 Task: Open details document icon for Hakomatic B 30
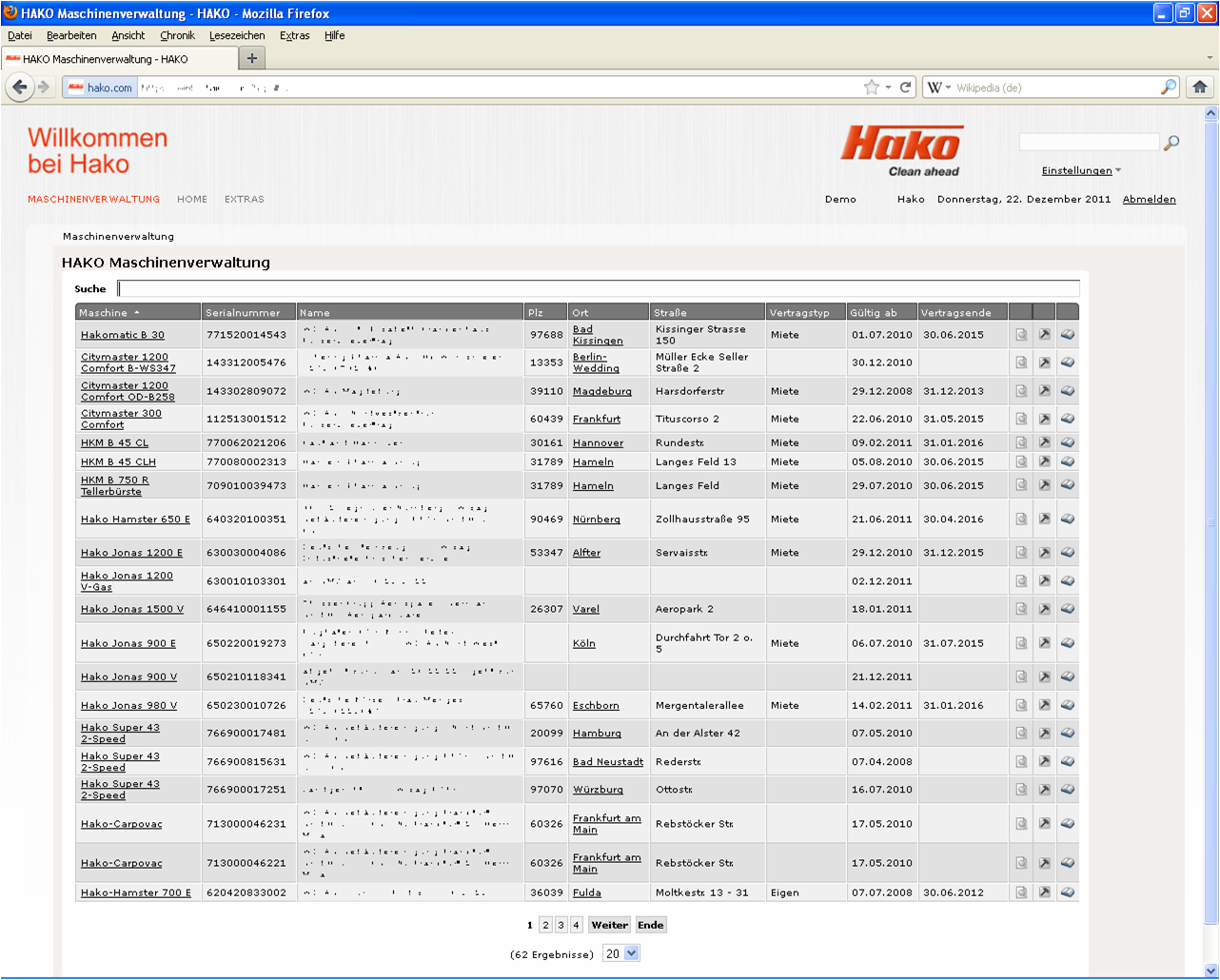(1021, 335)
